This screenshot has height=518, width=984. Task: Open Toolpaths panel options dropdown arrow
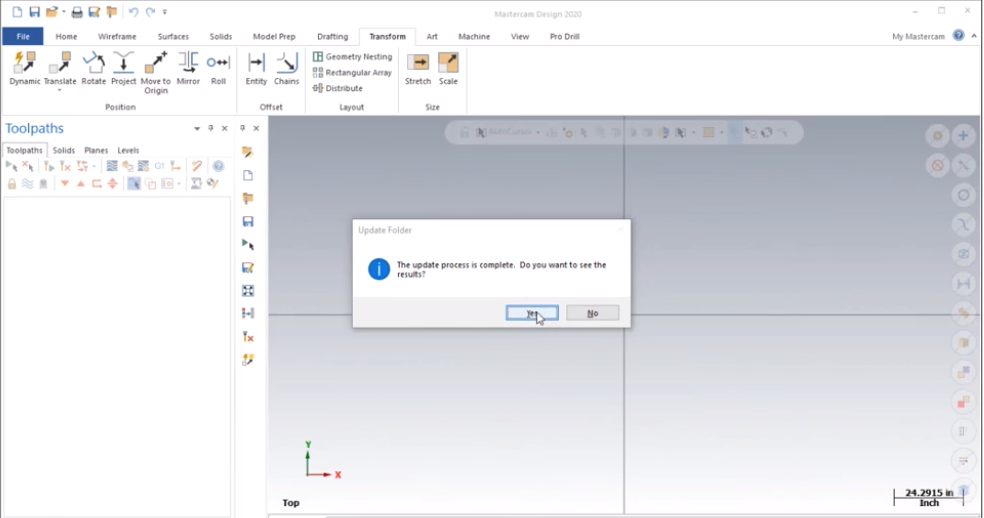(197, 129)
